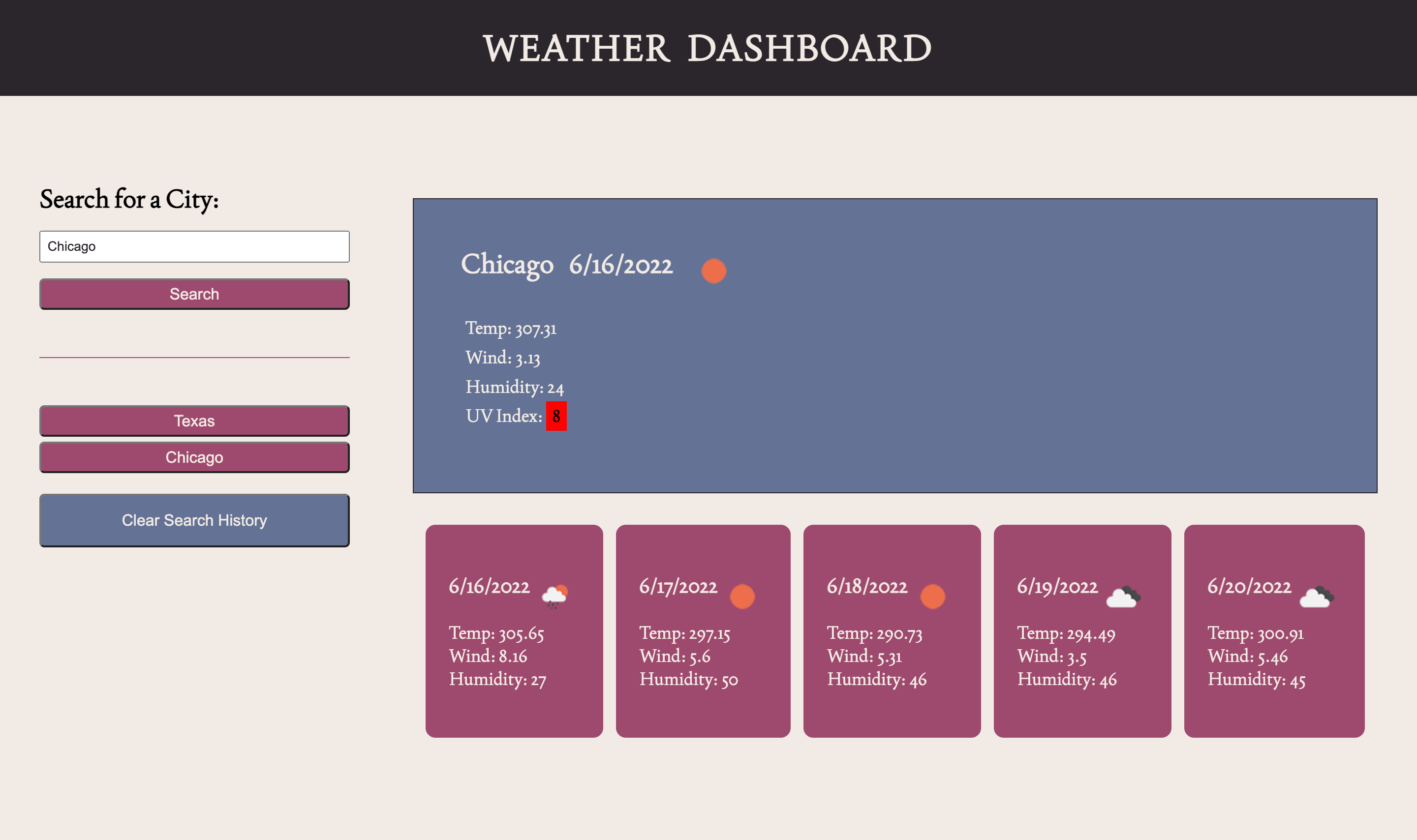Click the UV Index value badge showing 8
1417x840 pixels.
click(556, 416)
